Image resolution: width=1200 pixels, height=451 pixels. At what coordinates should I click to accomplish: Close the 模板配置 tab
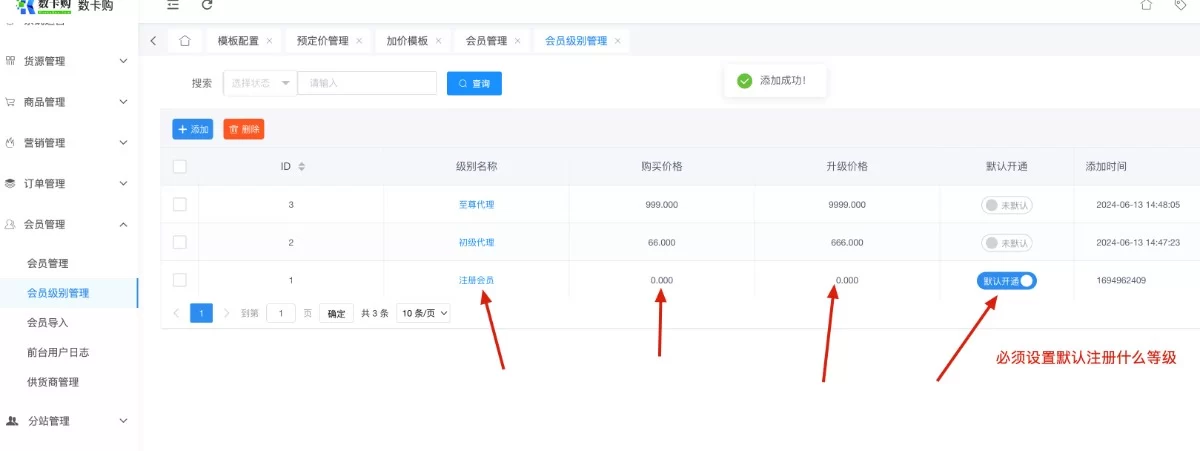269,41
